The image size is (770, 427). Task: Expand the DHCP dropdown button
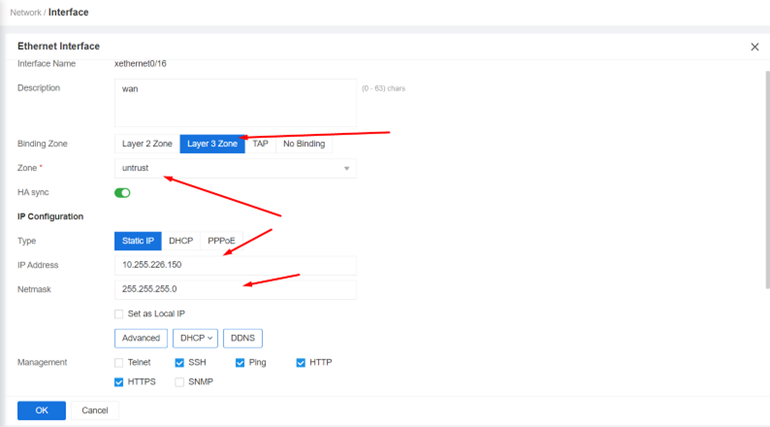tap(195, 338)
